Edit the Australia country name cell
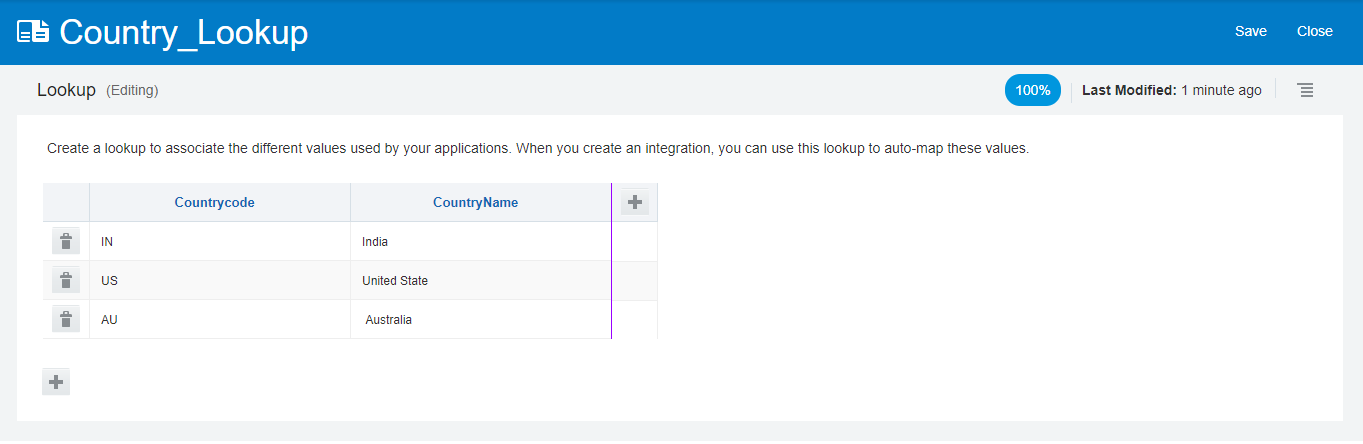 480,320
